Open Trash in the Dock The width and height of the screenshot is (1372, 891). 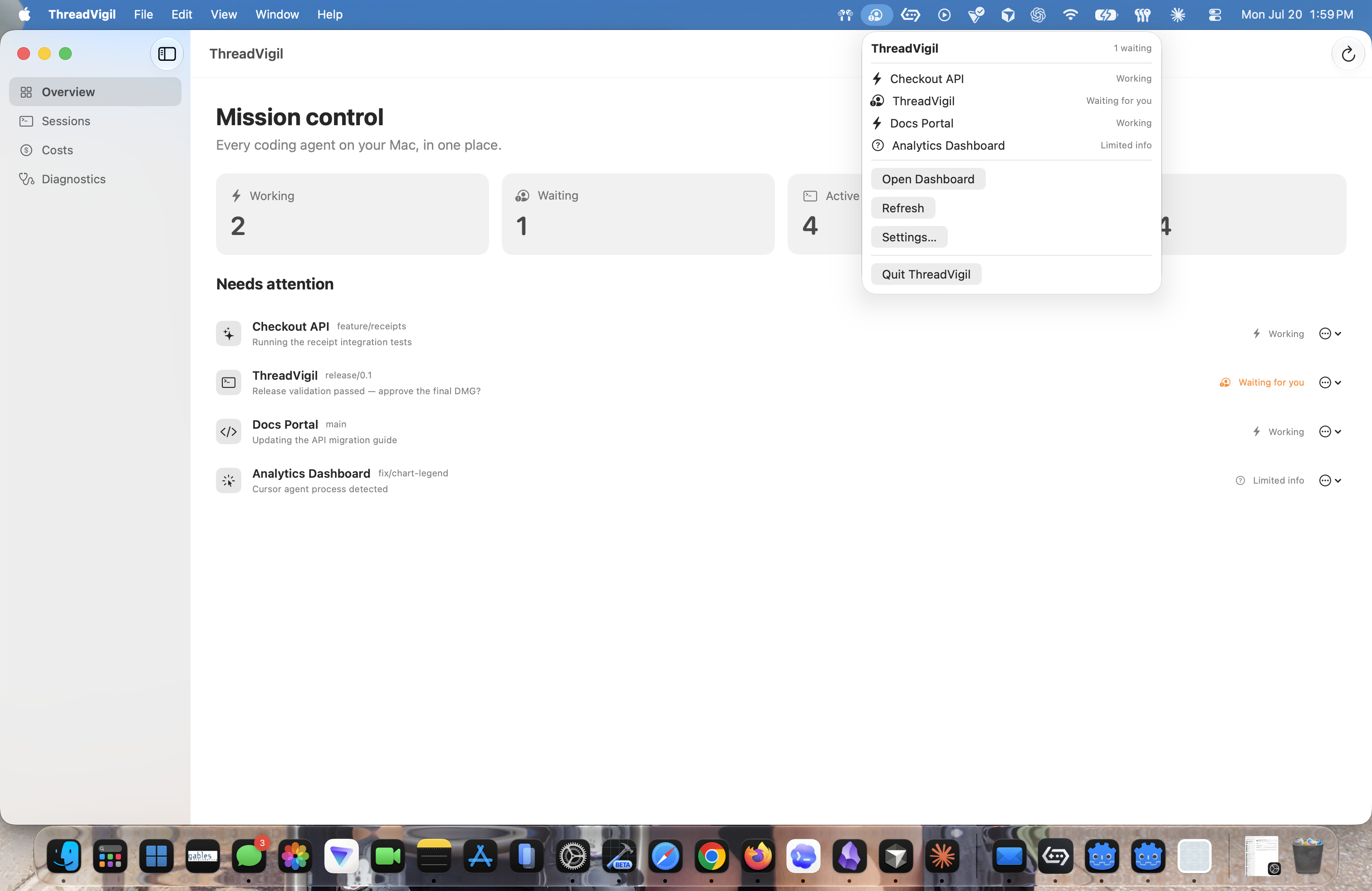(x=1307, y=856)
